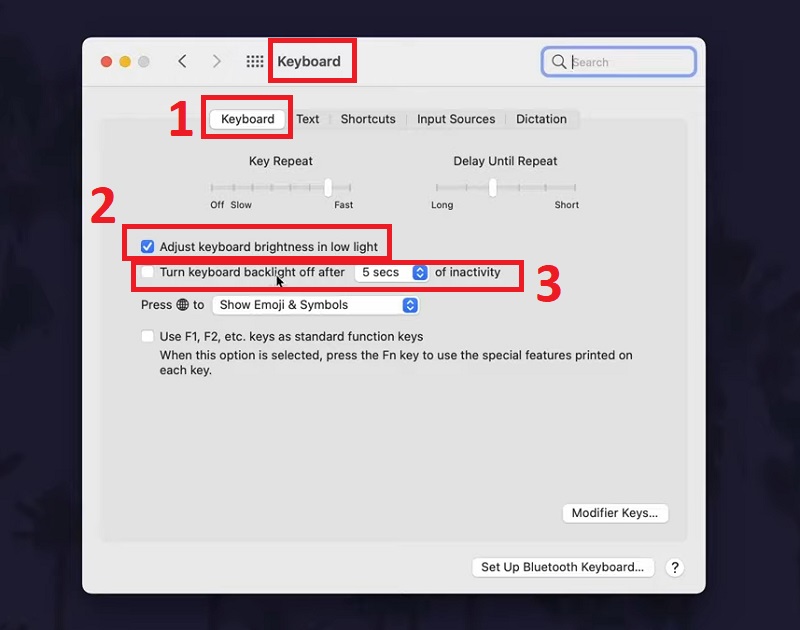Click Set Up Bluetooth Keyboard... button

(562, 567)
